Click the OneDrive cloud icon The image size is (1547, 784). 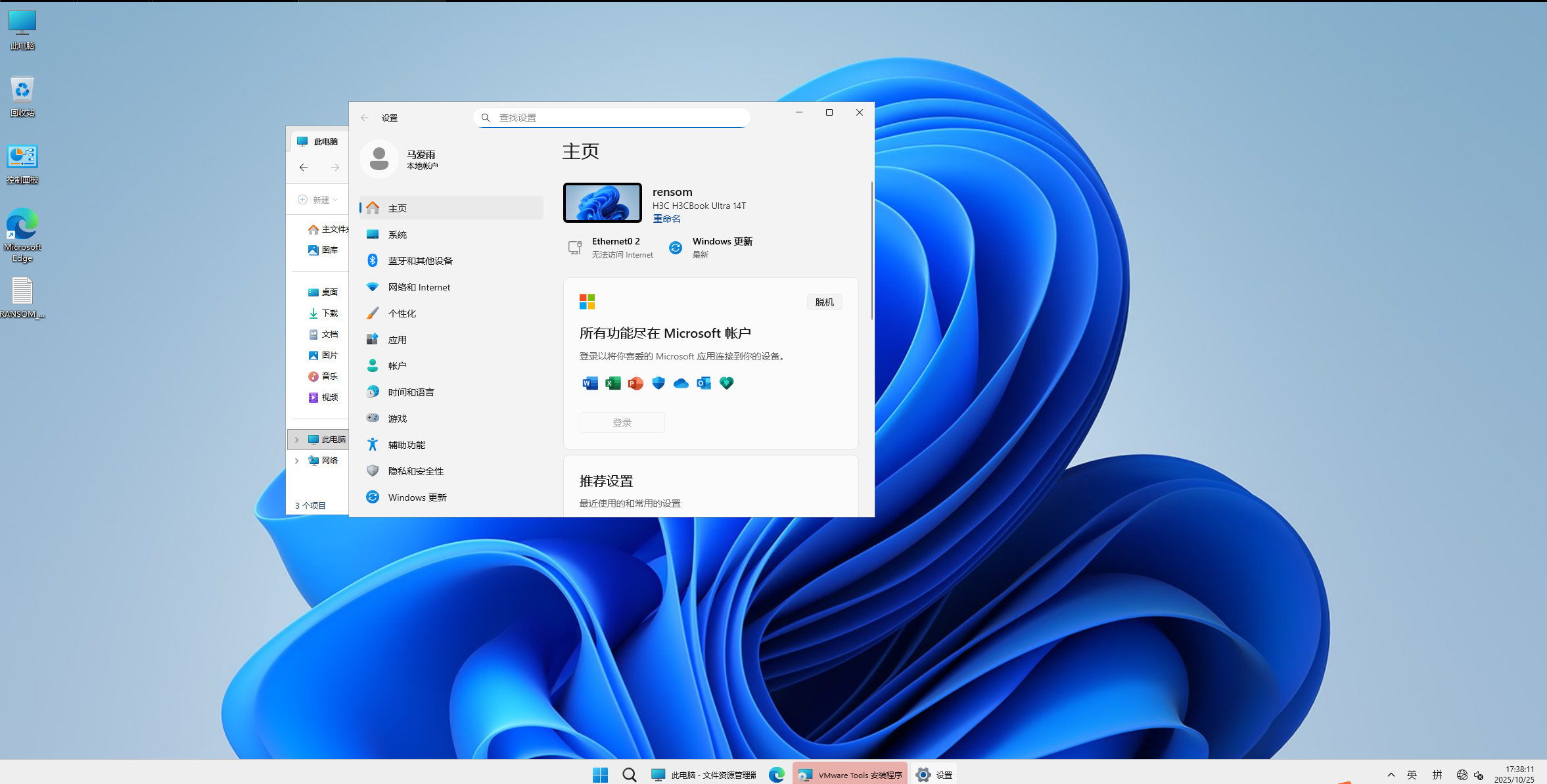click(x=681, y=383)
